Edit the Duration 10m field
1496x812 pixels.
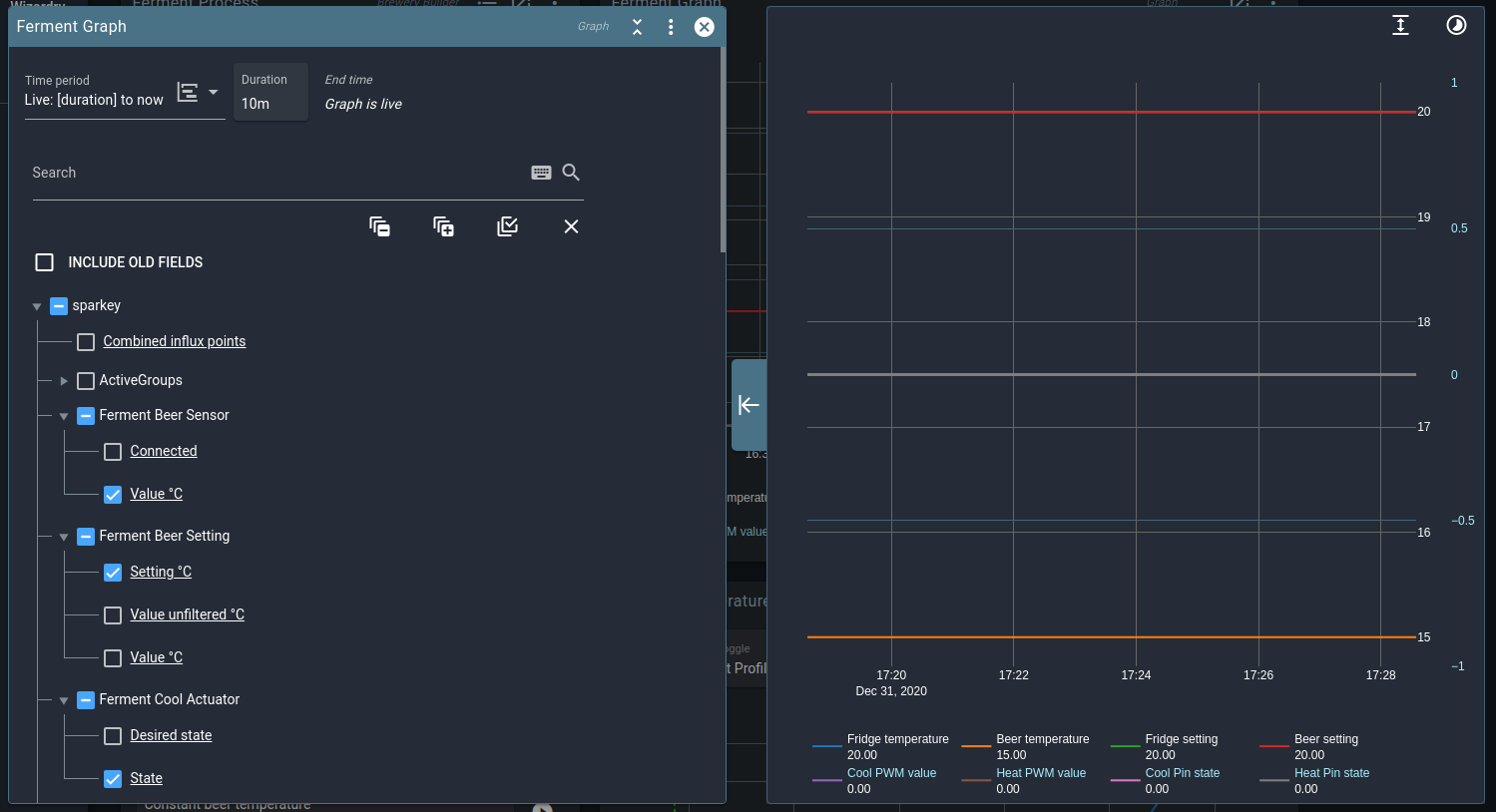[270, 92]
